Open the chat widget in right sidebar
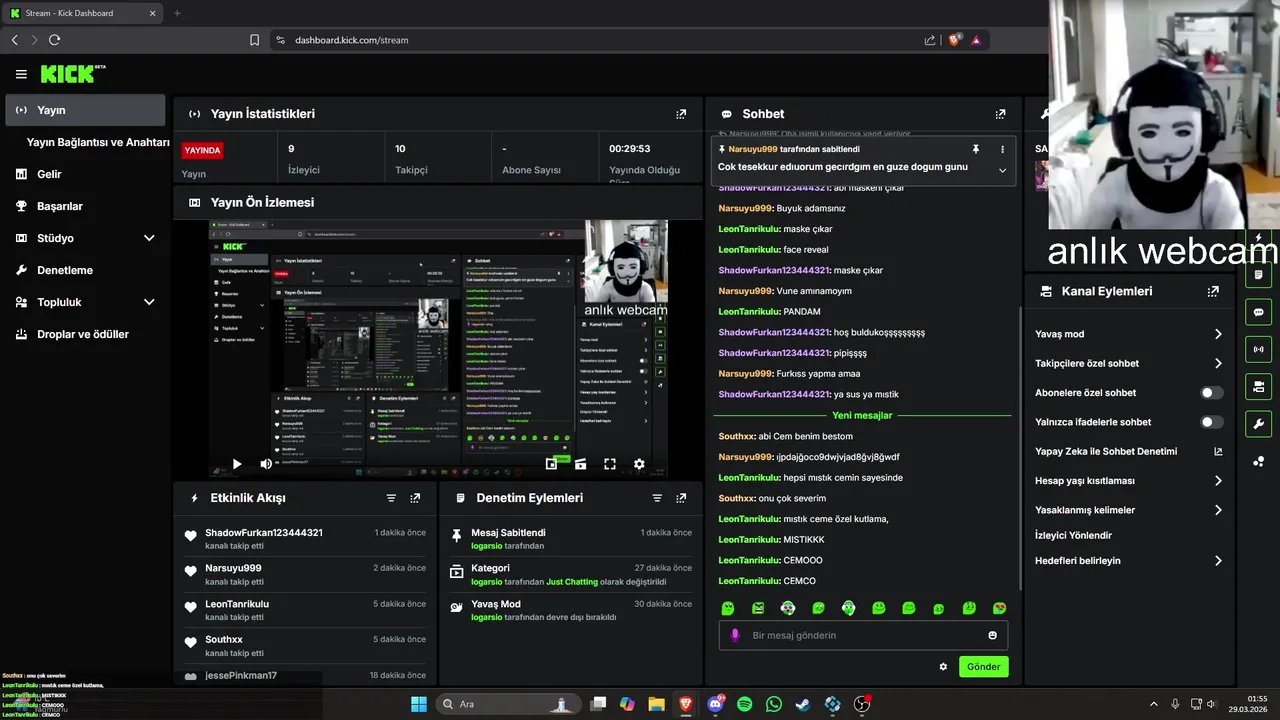This screenshot has width=1280, height=720. click(x=1258, y=312)
